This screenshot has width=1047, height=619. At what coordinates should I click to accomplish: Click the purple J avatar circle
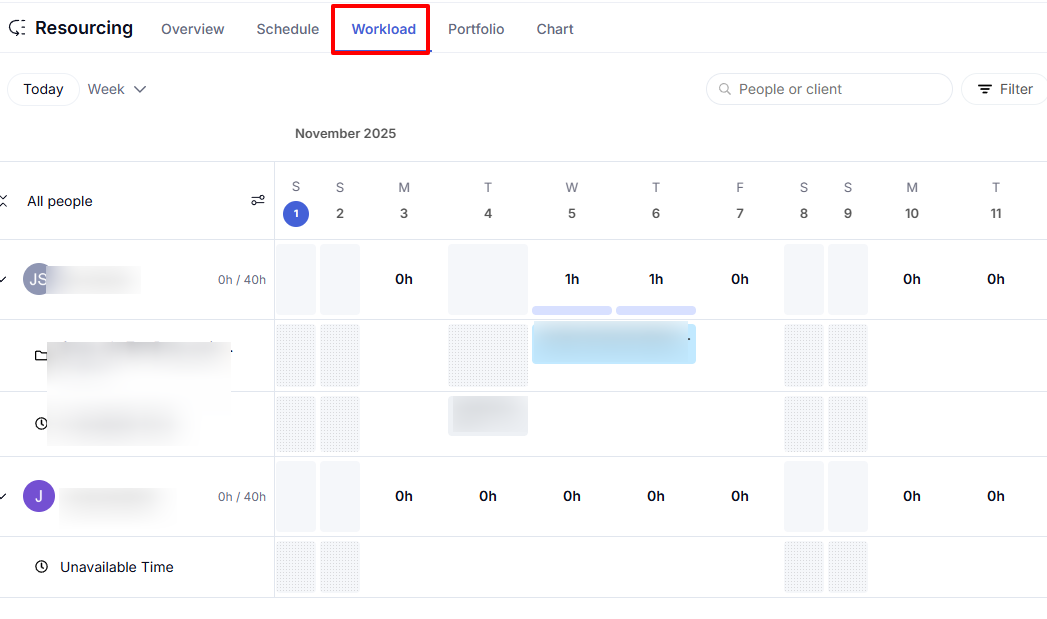[38, 496]
